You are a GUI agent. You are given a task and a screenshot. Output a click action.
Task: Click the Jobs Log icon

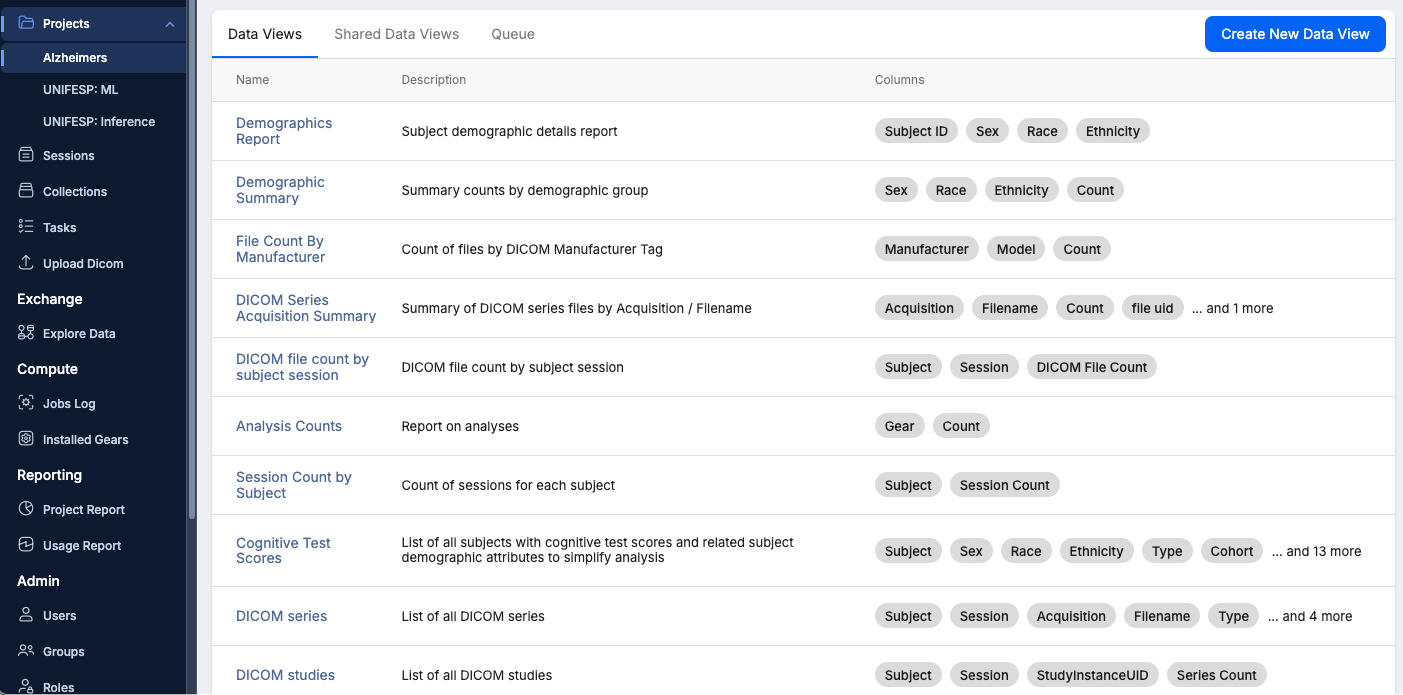[x=26, y=403]
